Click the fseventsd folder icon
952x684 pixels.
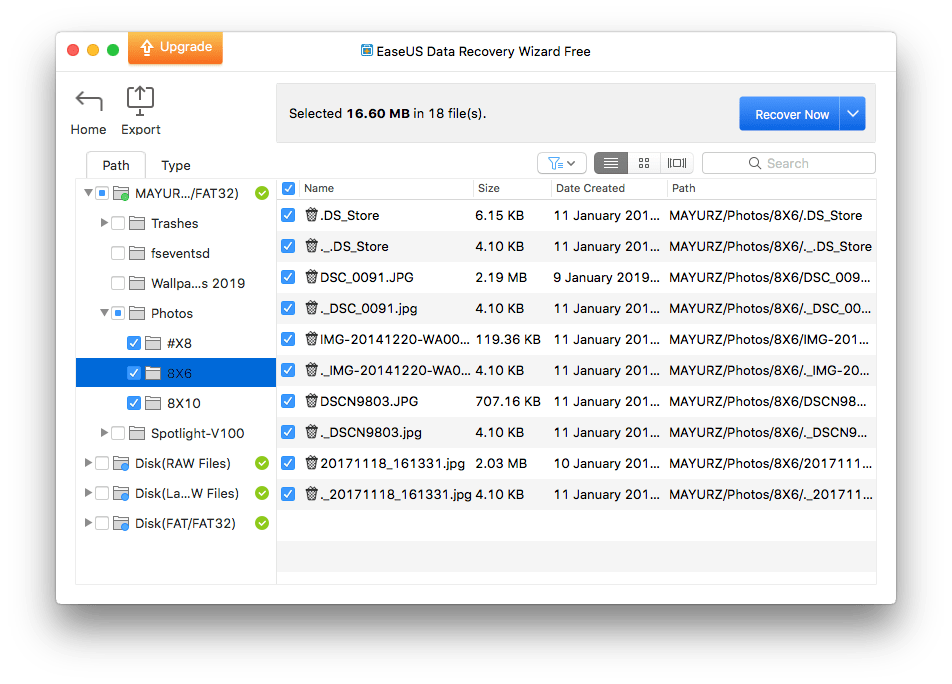[137, 253]
